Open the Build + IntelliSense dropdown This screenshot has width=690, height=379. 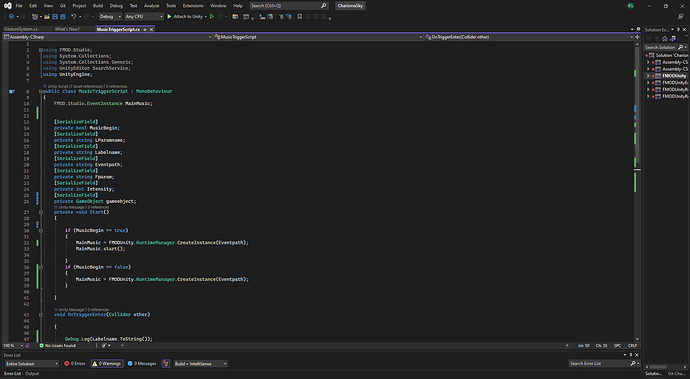pyautogui.click(x=201, y=364)
